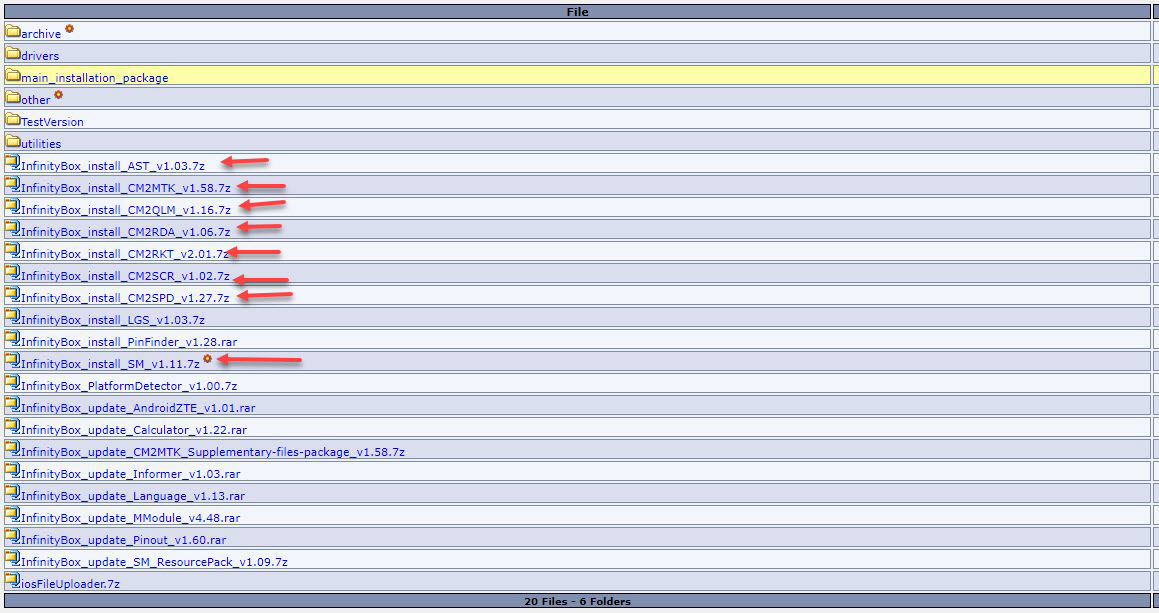This screenshot has height=613, width=1159.
Task: Click file icon beside InfinityBox_update_Language_v1.13.rar
Action: [x=13, y=492]
